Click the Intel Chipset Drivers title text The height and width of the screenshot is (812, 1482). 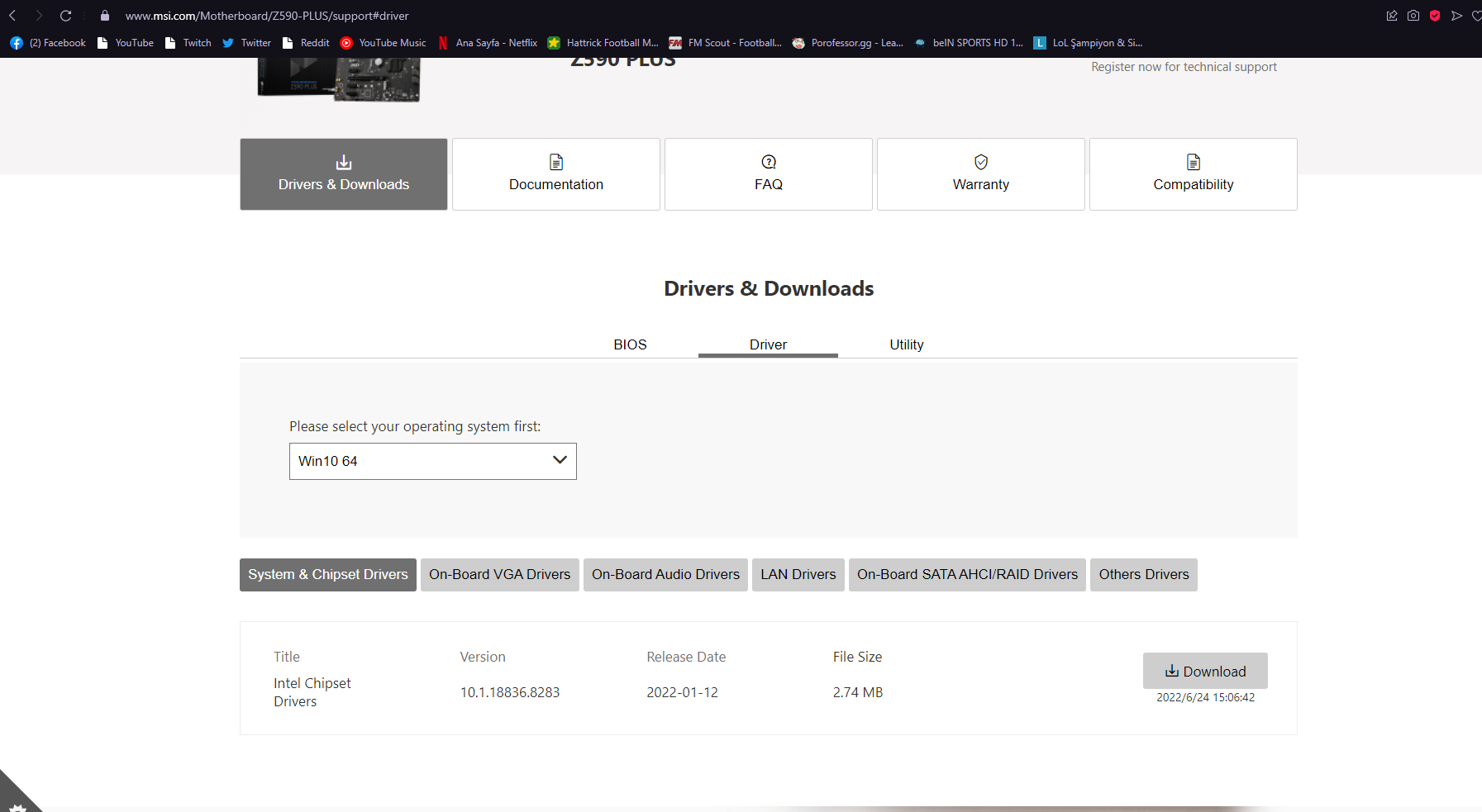[312, 692]
